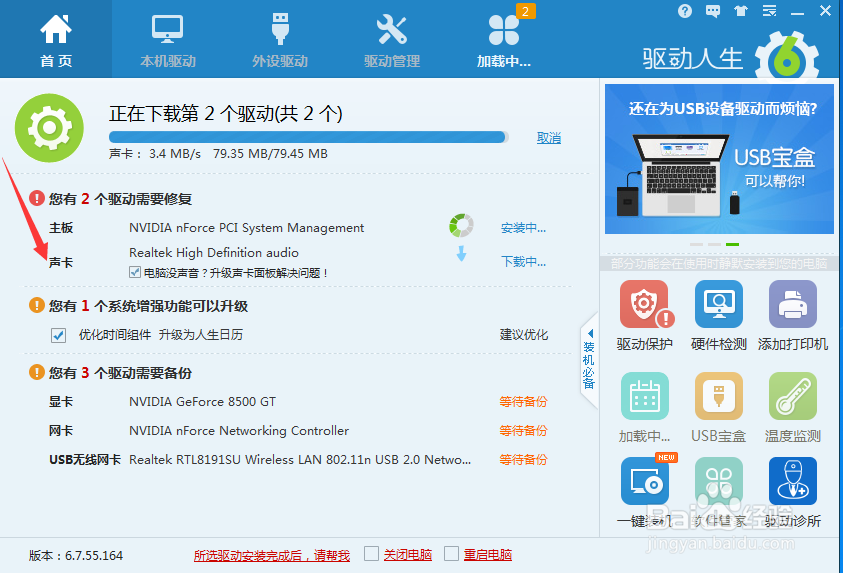Open the 一键装机 tool
Image resolution: width=843 pixels, height=573 pixels.
(645, 492)
